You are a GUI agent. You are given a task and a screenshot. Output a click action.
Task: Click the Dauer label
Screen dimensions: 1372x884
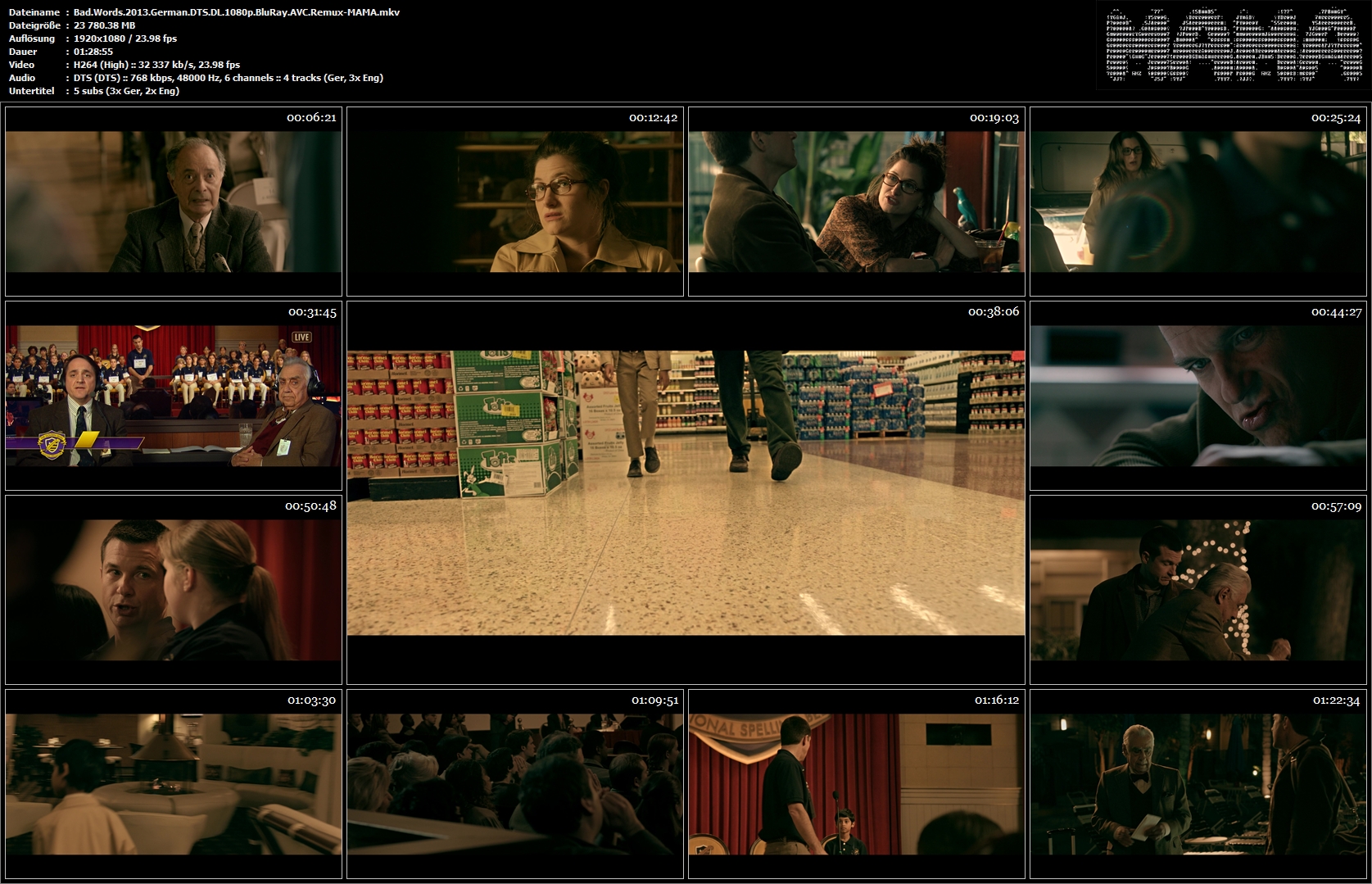[x=22, y=52]
